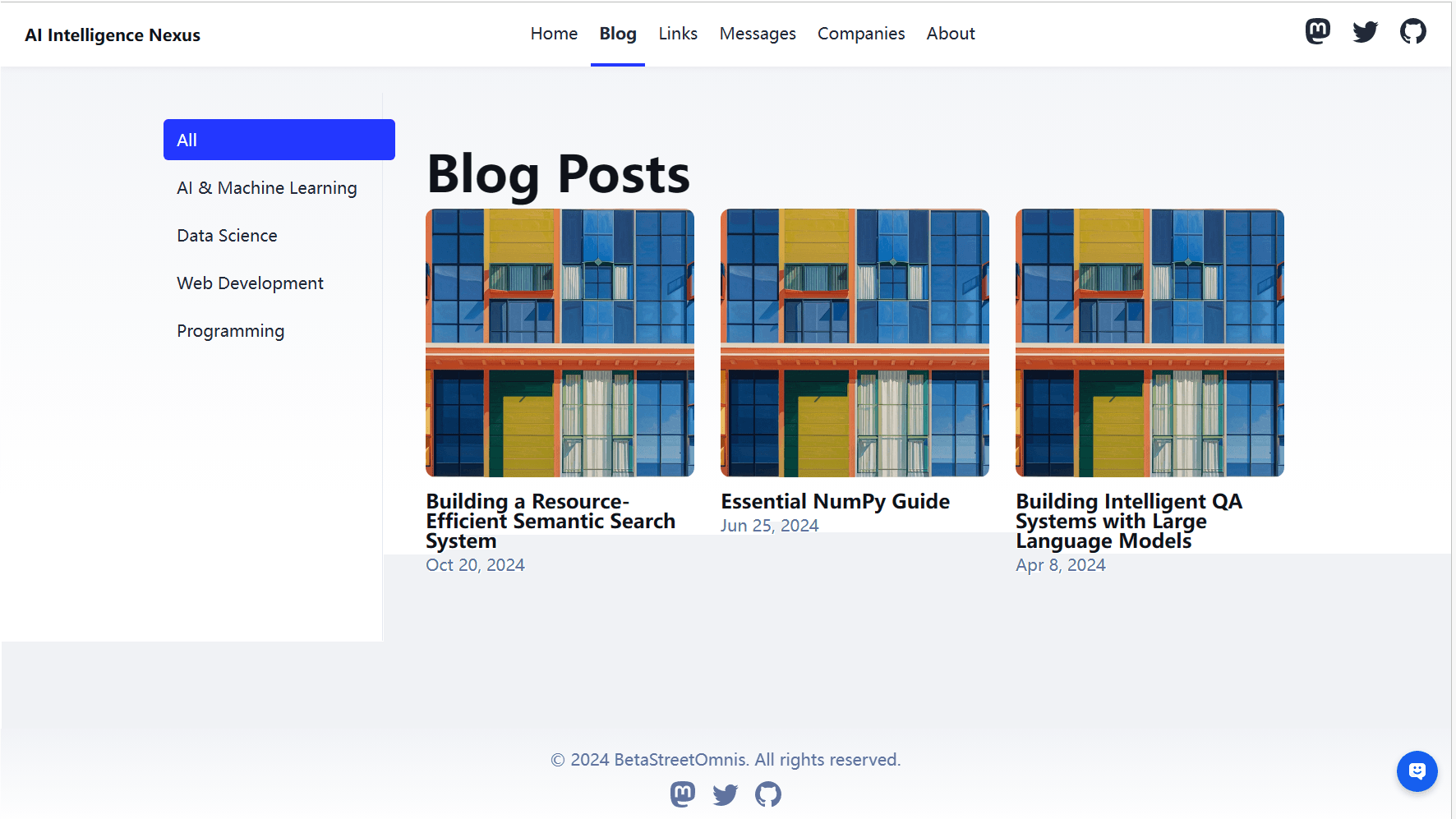
Task: Visit the About page
Action: click(x=951, y=34)
